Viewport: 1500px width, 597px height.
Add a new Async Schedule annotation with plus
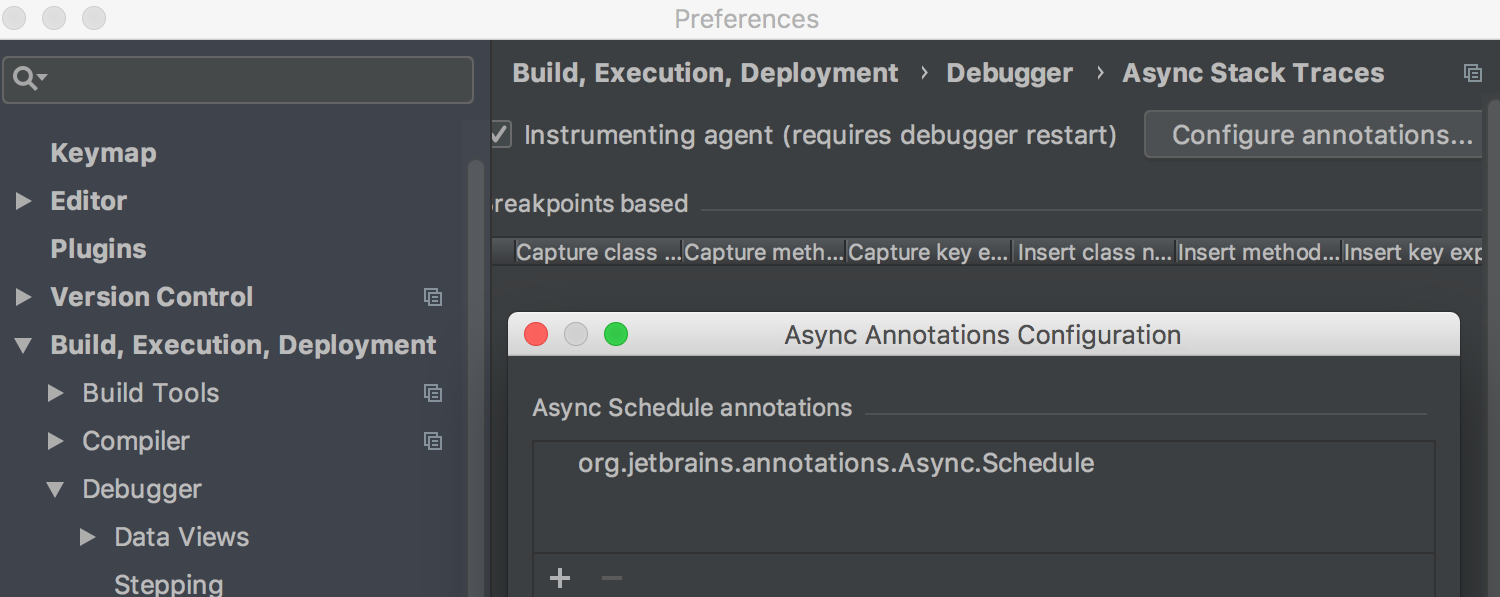(560, 578)
